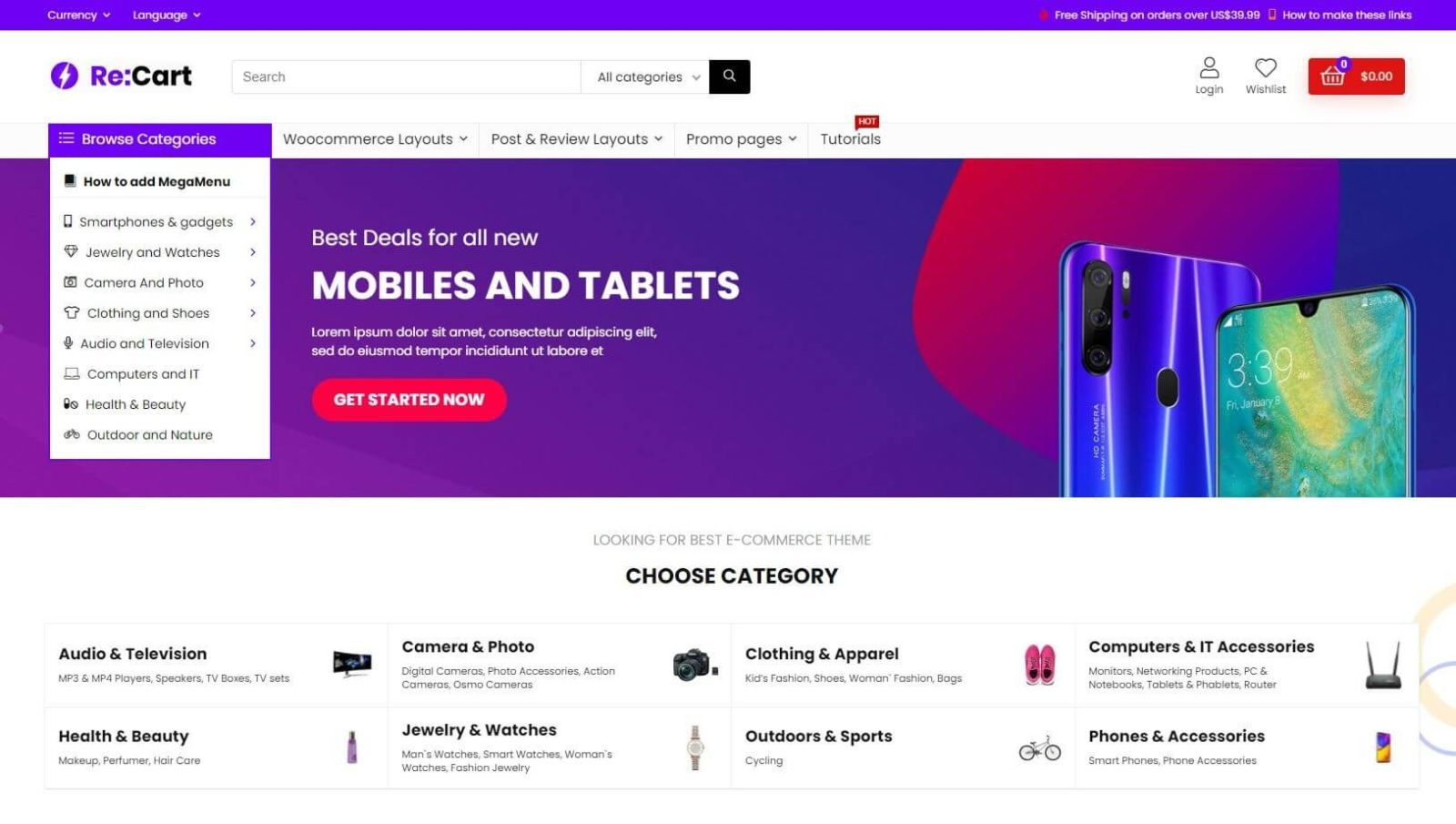Screen dimensions: 1456x824
Task: Click the Re:Cart lightning logo
Action: point(65,76)
